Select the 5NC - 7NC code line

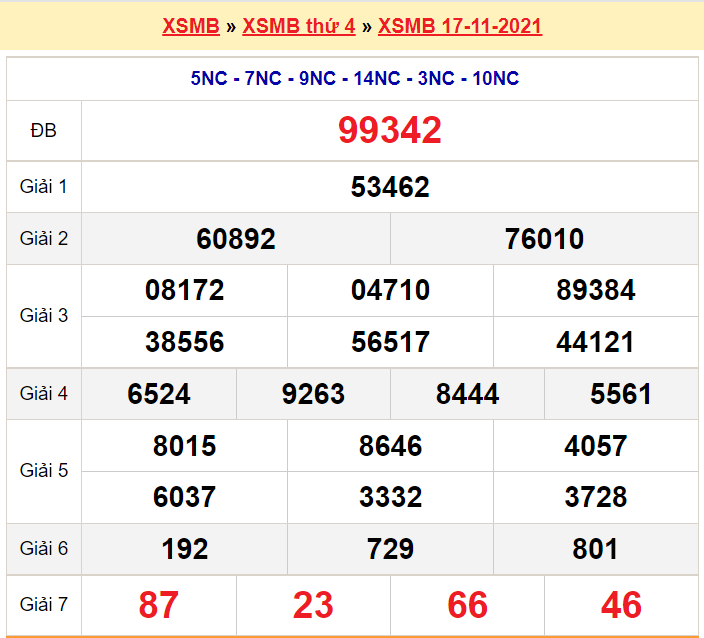[354, 79]
